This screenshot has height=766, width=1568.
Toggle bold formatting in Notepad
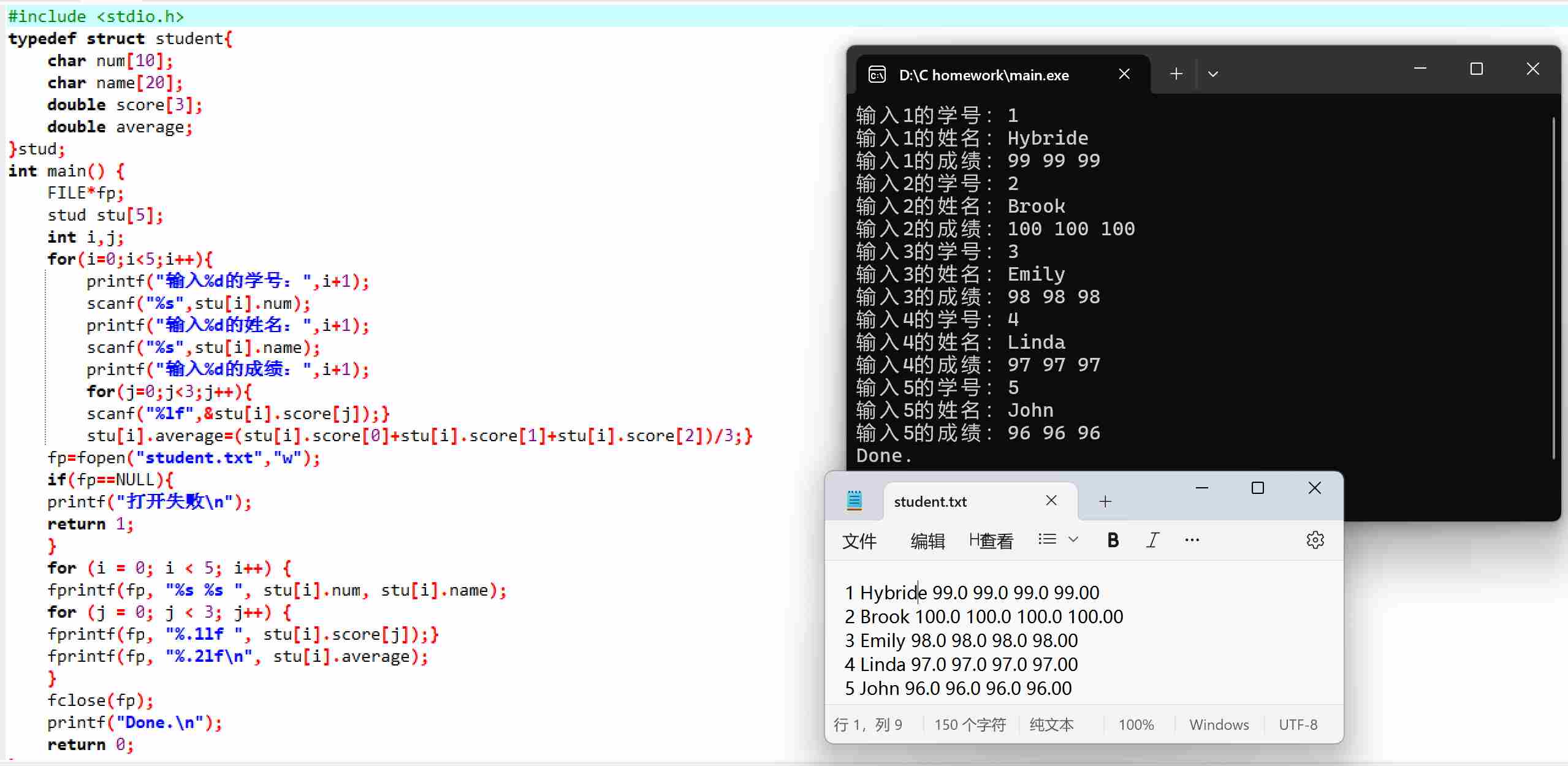point(1113,540)
